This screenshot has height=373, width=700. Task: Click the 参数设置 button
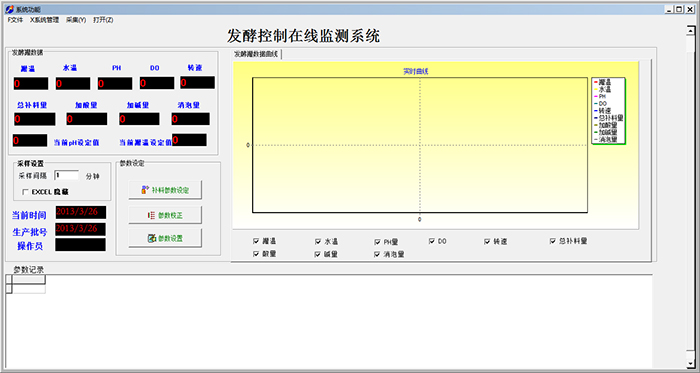165,238
